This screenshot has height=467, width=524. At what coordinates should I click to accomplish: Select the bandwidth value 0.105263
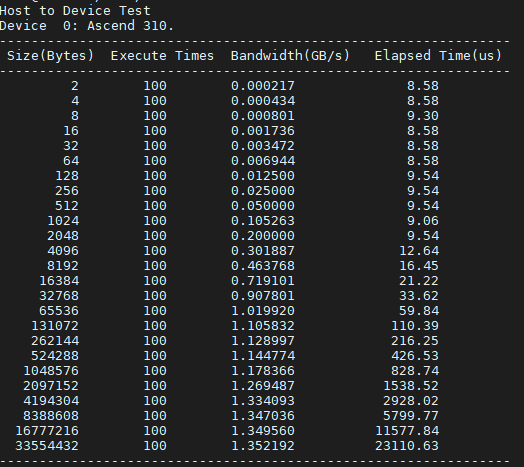coord(263,221)
